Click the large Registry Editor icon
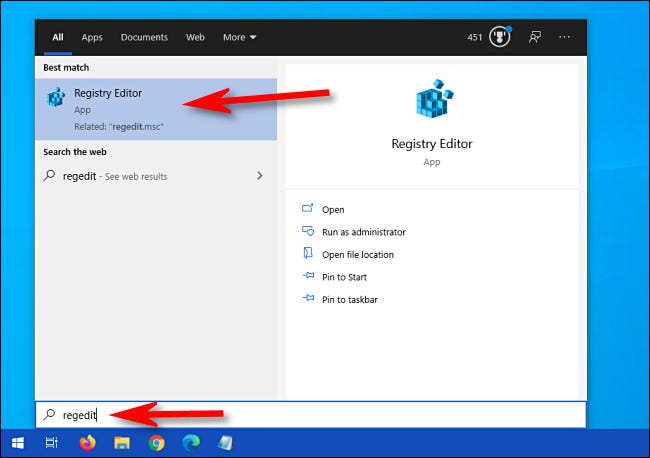Viewport: 650px width, 458px height. click(434, 99)
